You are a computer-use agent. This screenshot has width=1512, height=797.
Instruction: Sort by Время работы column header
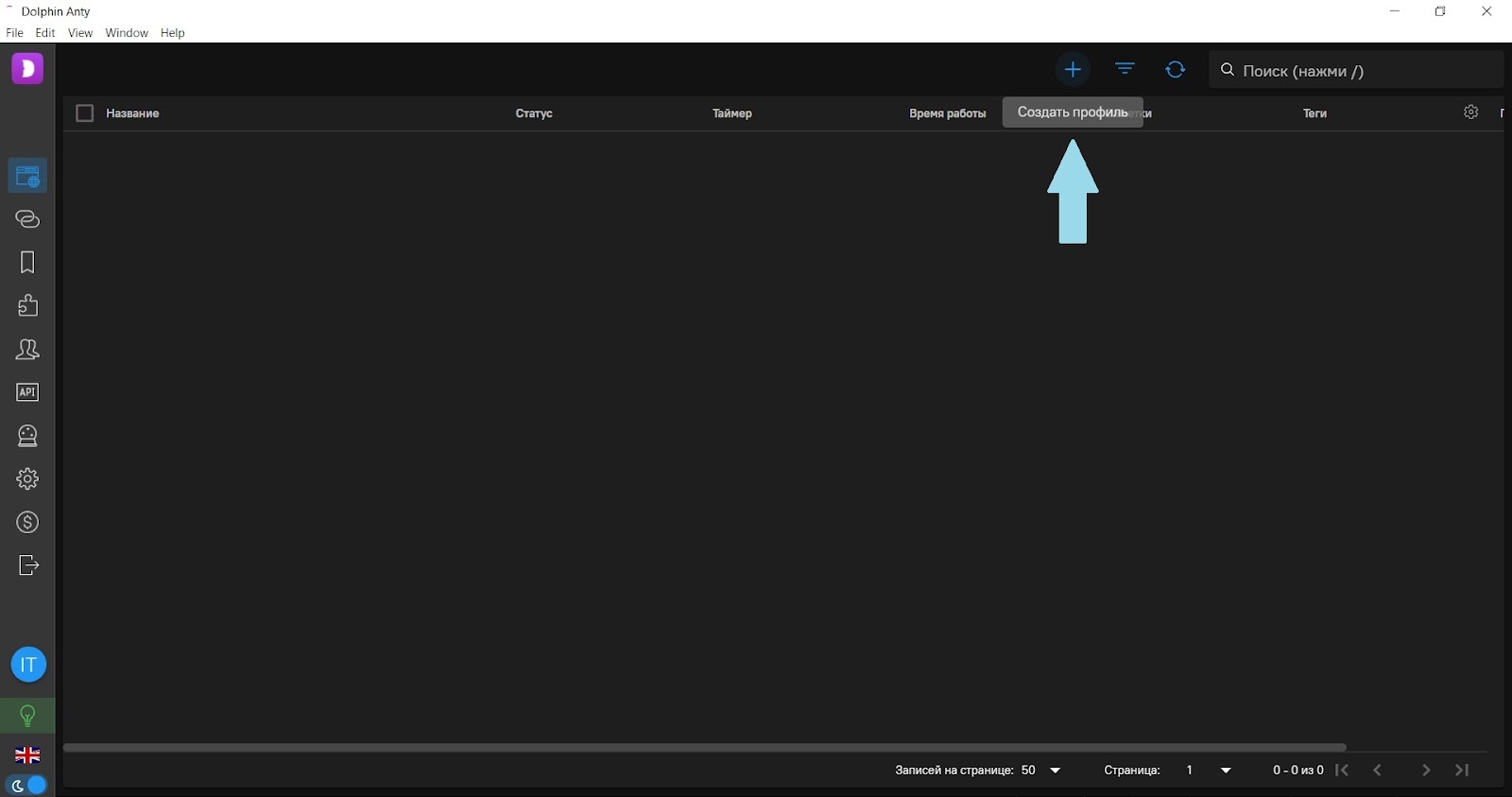pyautogui.click(x=948, y=113)
